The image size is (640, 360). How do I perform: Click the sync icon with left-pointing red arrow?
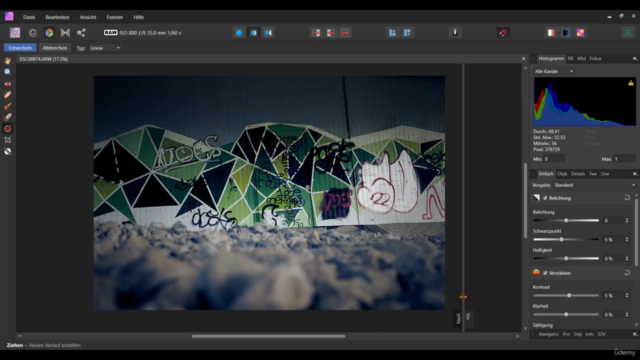pyautogui.click(x=331, y=33)
